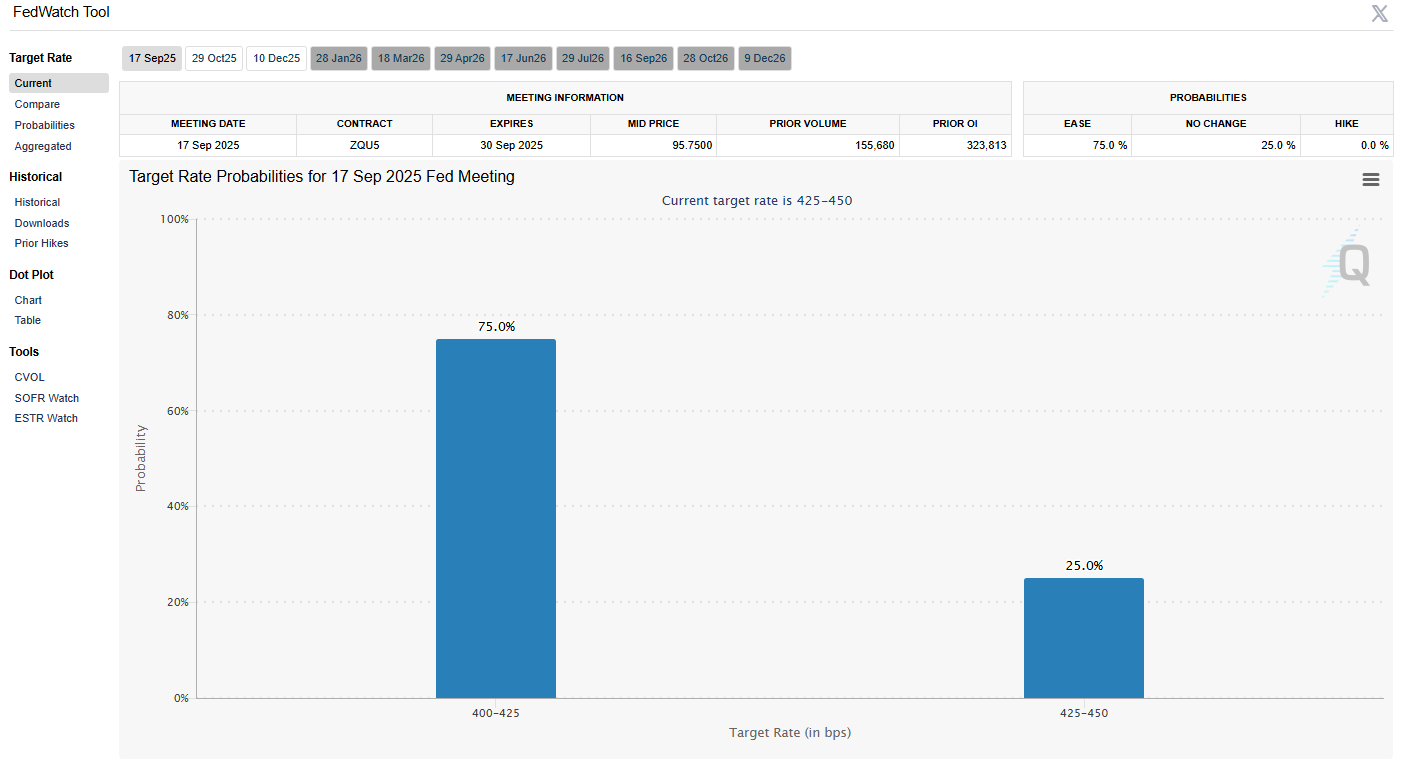Click the X (Twitter) share icon

point(1379,14)
